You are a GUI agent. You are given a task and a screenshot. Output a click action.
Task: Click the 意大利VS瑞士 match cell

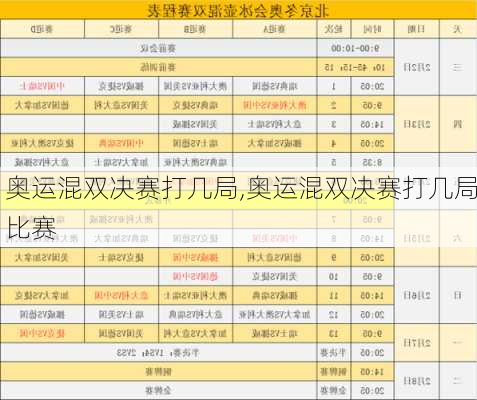275,124
